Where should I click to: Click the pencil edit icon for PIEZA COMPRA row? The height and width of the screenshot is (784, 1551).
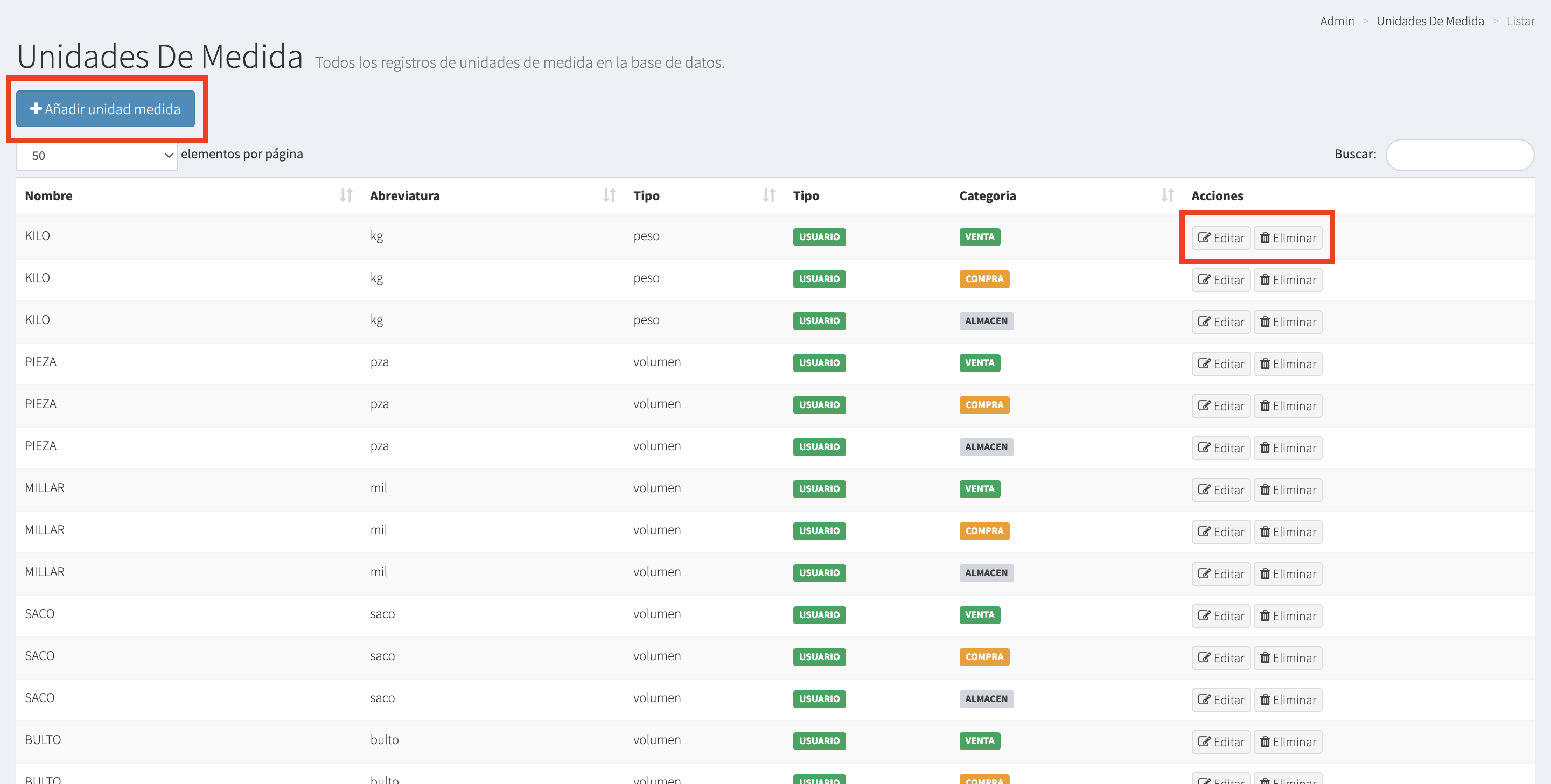click(x=1204, y=406)
